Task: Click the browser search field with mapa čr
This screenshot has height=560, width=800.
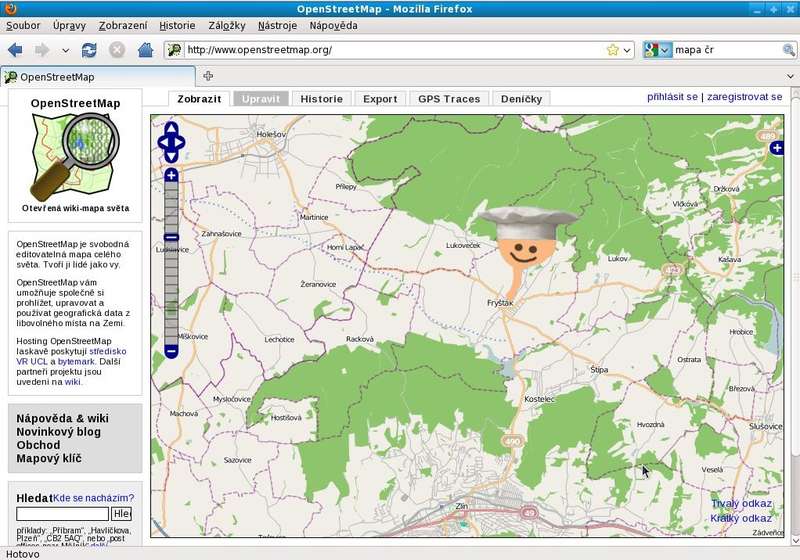Action: [727, 50]
